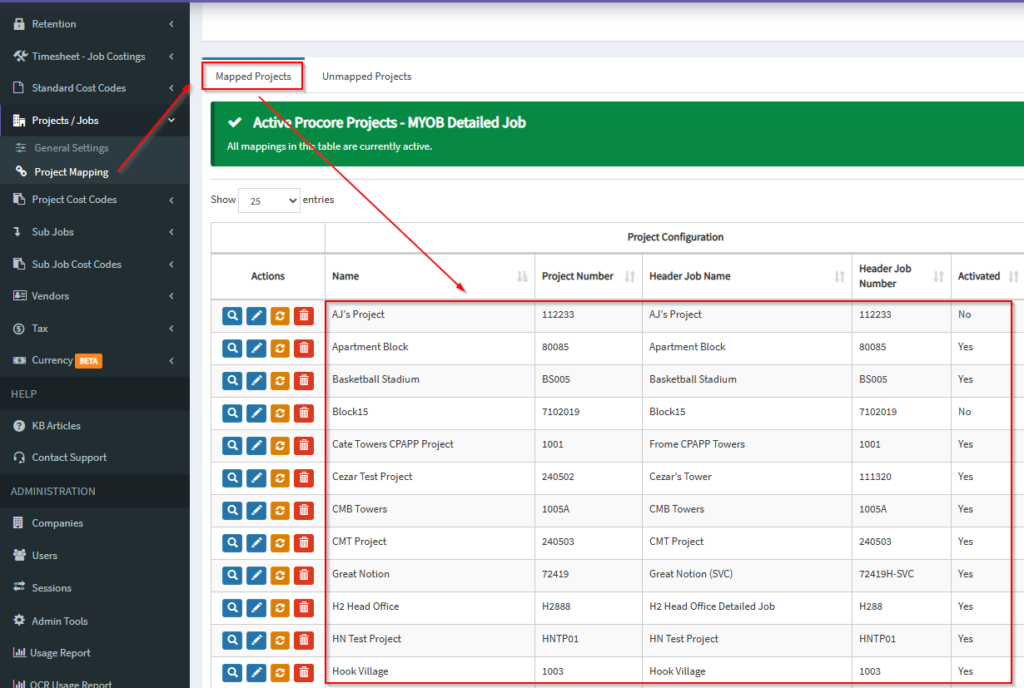Image resolution: width=1024 pixels, height=688 pixels.
Task: Select the Great Notion (SVC) cell
Action: [746, 576]
